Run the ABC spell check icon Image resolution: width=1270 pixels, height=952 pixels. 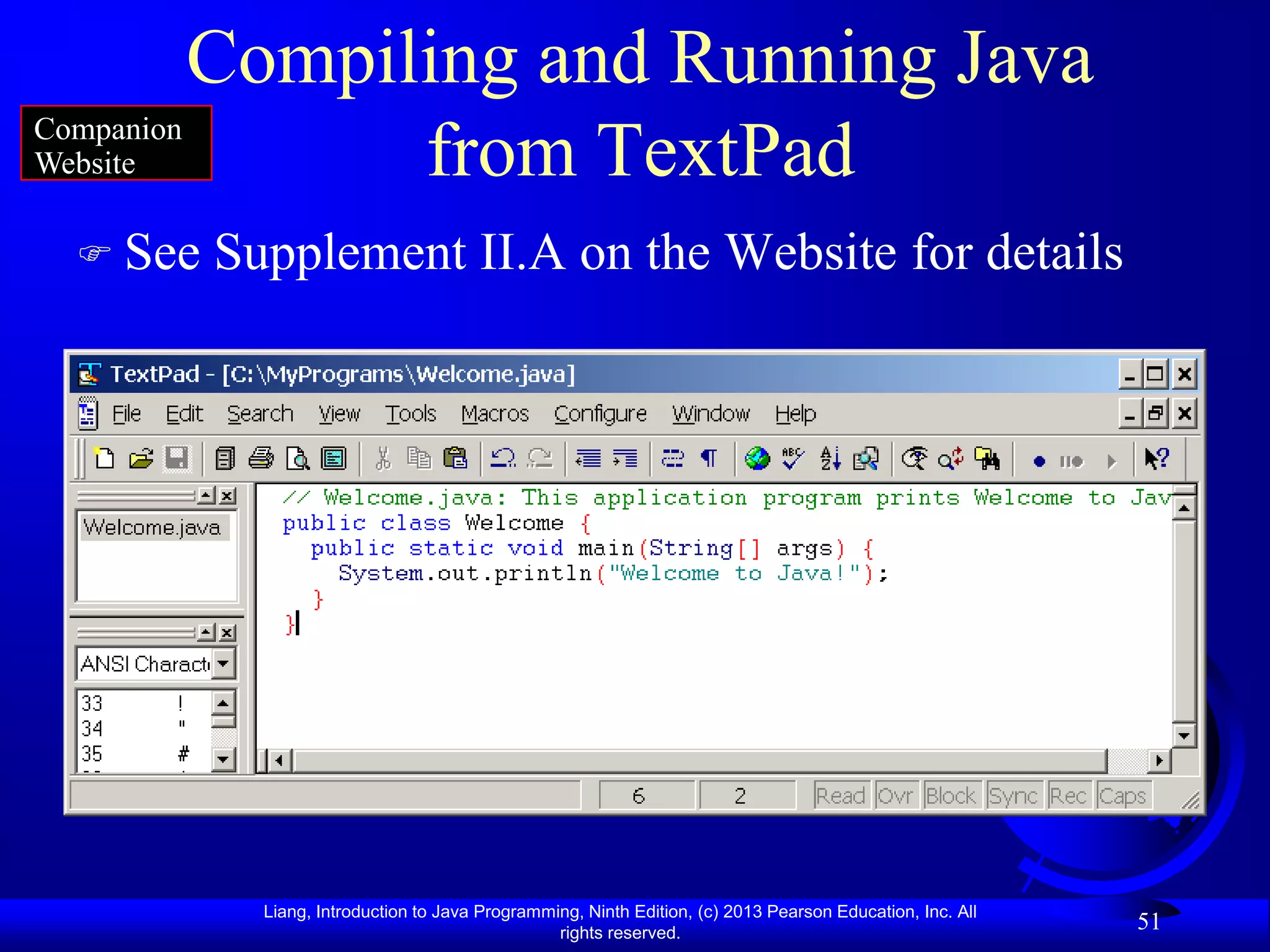[793, 459]
